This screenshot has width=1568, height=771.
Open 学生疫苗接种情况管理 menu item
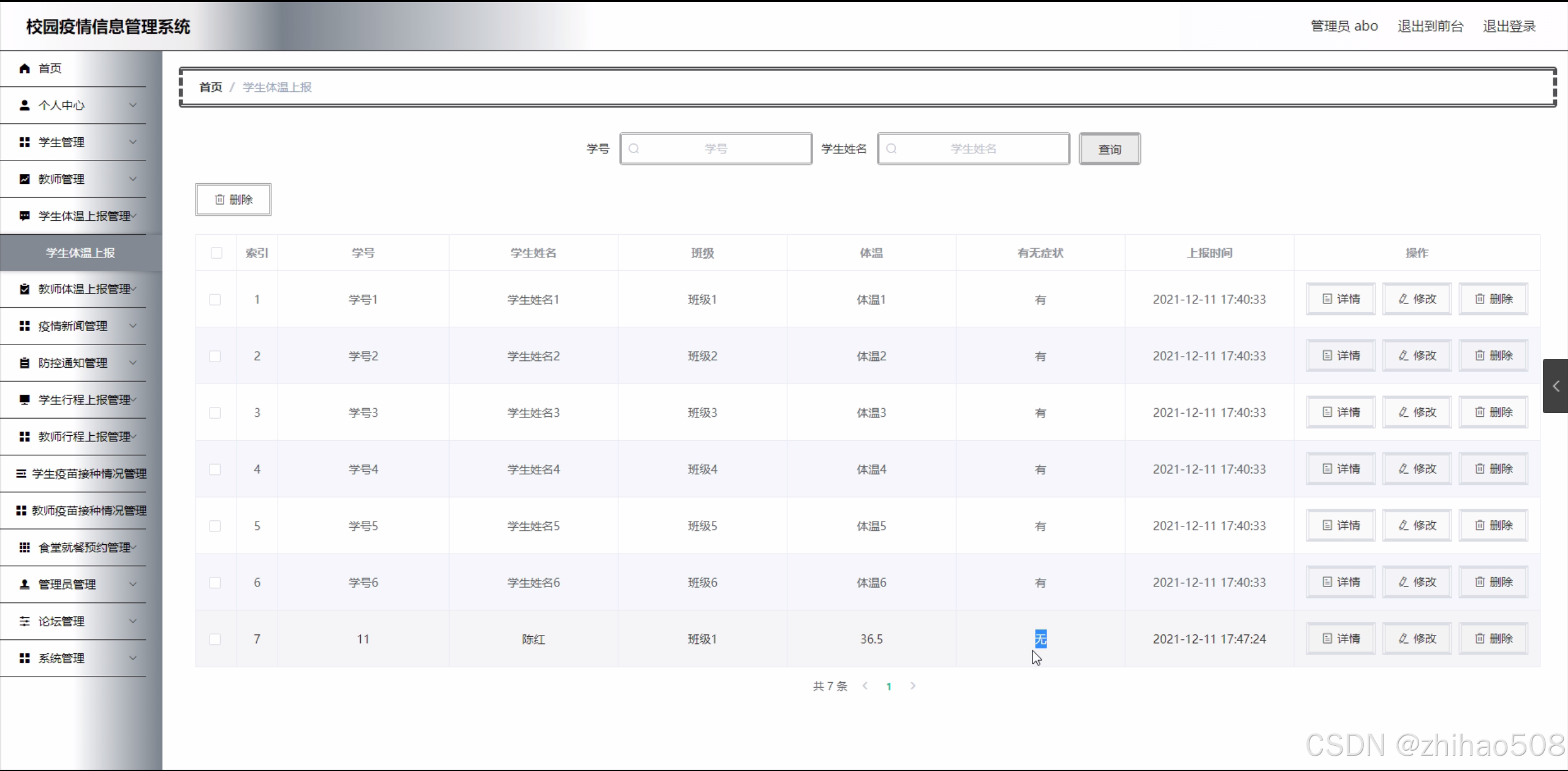89,474
